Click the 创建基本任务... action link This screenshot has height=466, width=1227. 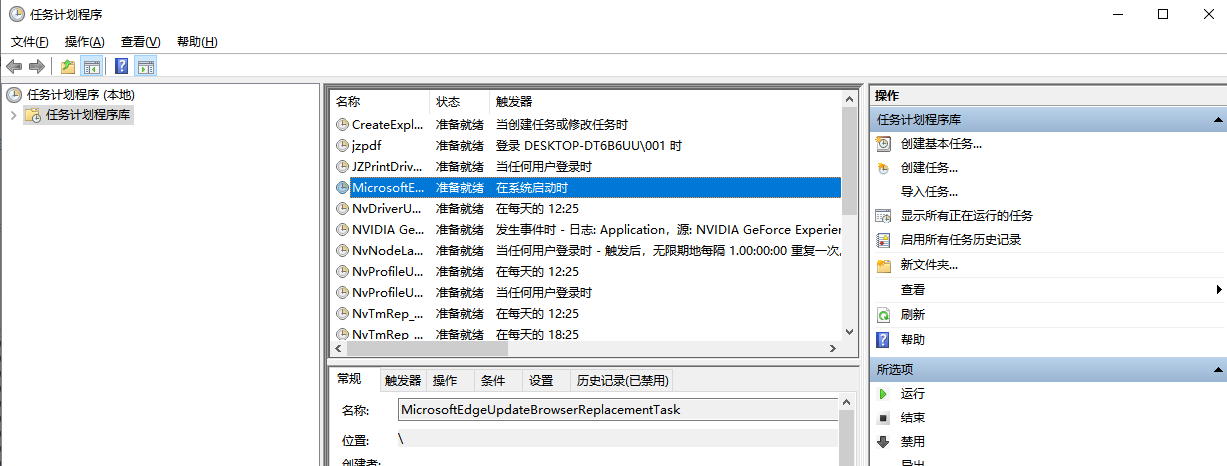(941, 144)
